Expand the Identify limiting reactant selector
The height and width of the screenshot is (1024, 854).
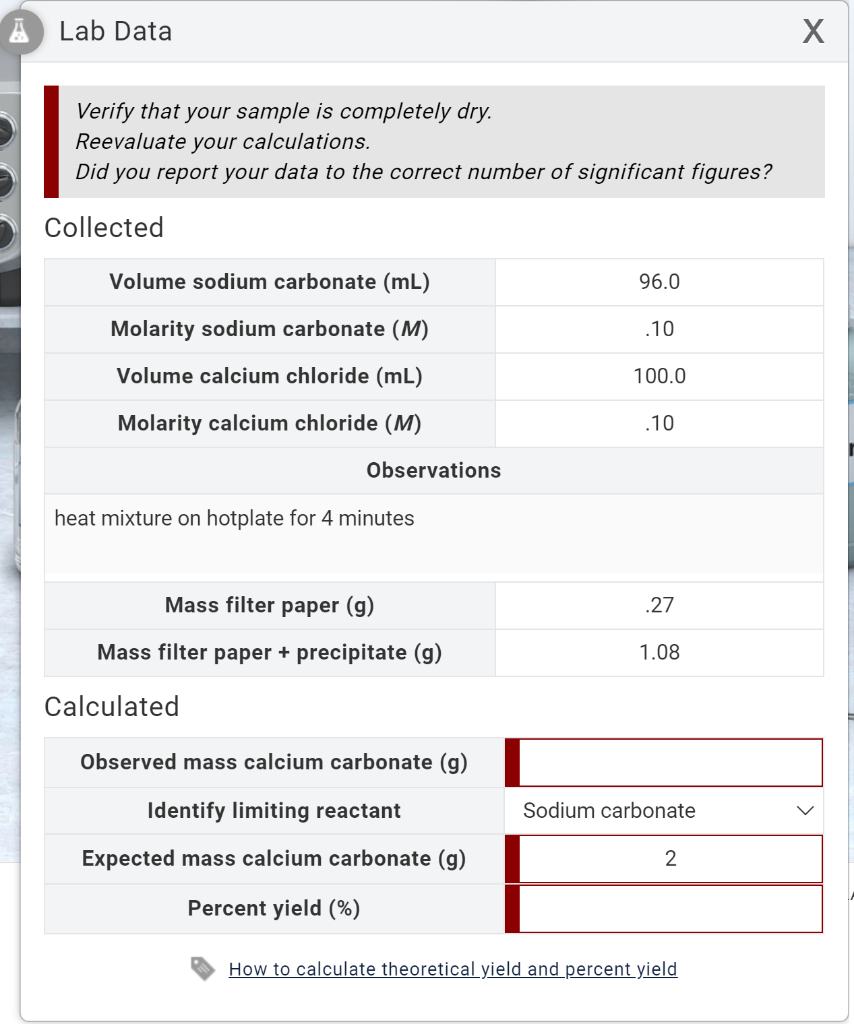[664, 811]
